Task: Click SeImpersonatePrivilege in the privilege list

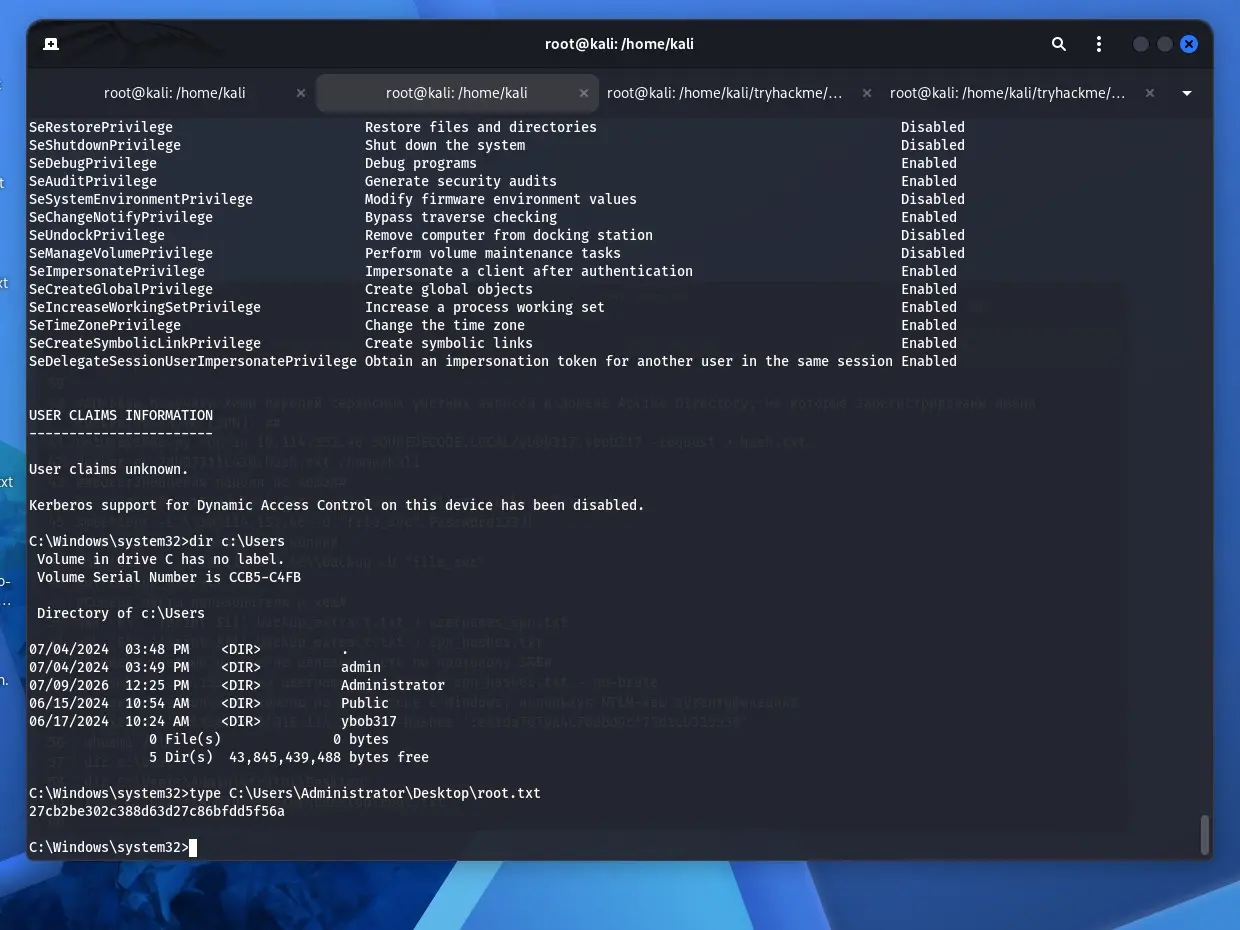Action: 117,271
